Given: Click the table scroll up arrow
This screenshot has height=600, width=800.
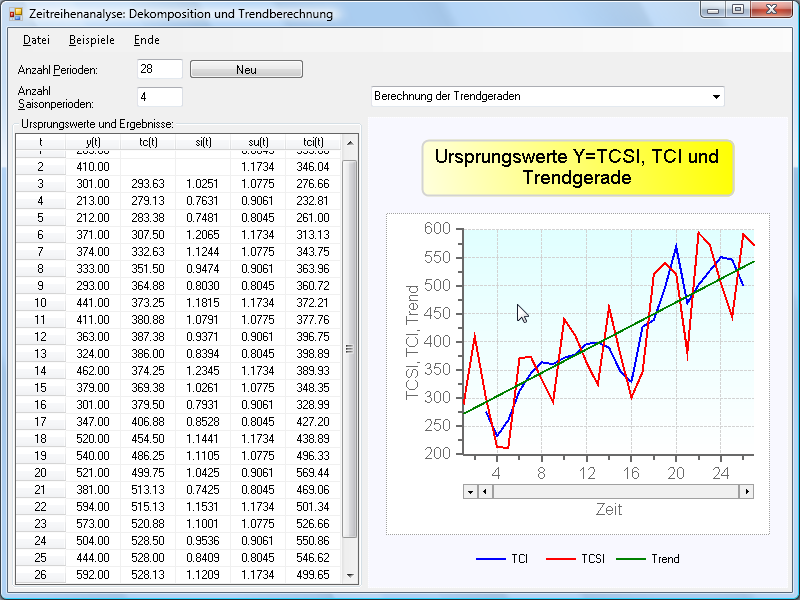Looking at the screenshot, I should [350, 143].
